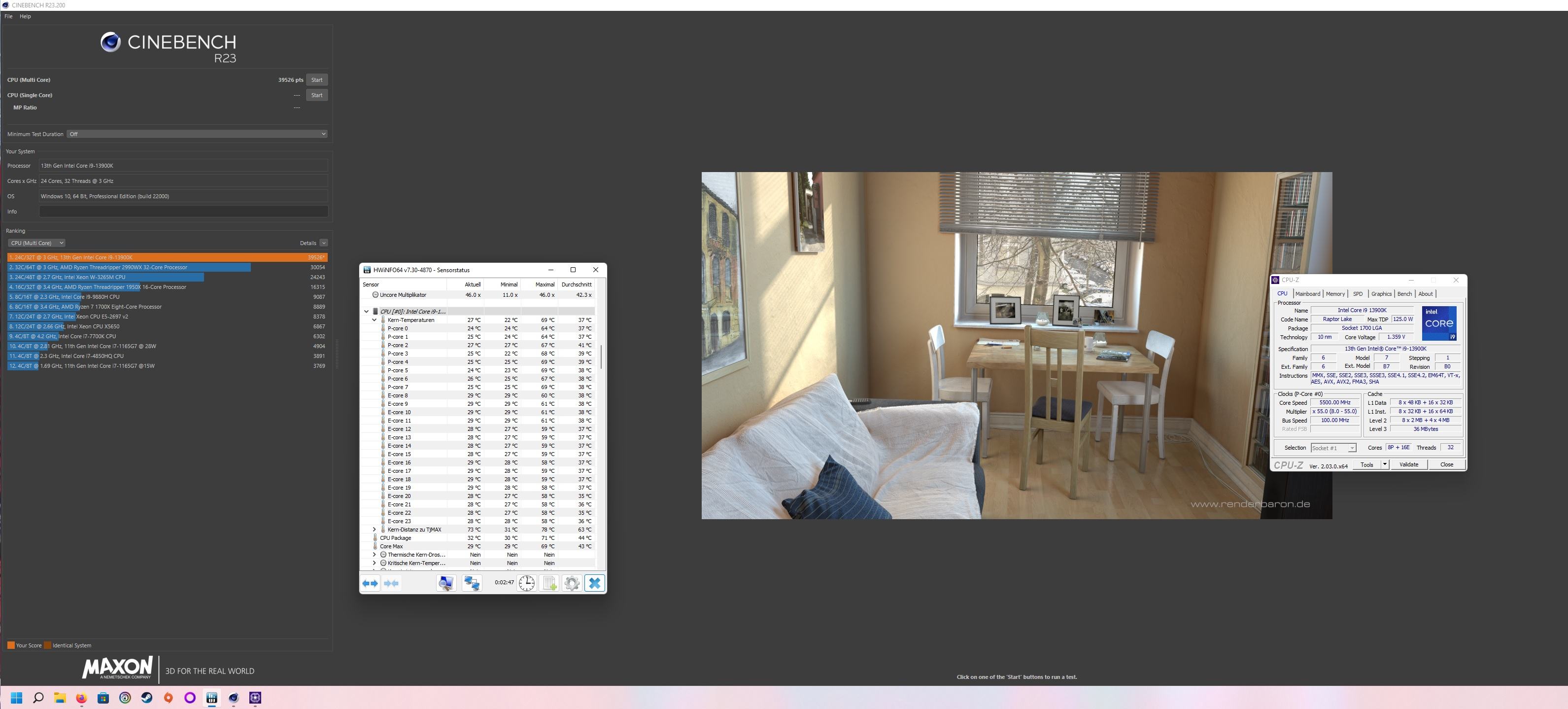Image resolution: width=1568 pixels, height=709 pixels.
Task: Open HWiNFO system summary monitor icon
Action: click(x=445, y=583)
